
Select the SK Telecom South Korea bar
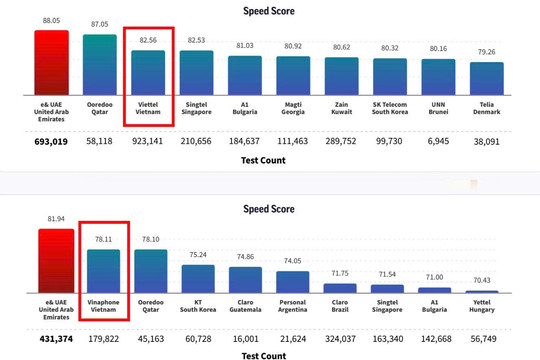(390, 77)
